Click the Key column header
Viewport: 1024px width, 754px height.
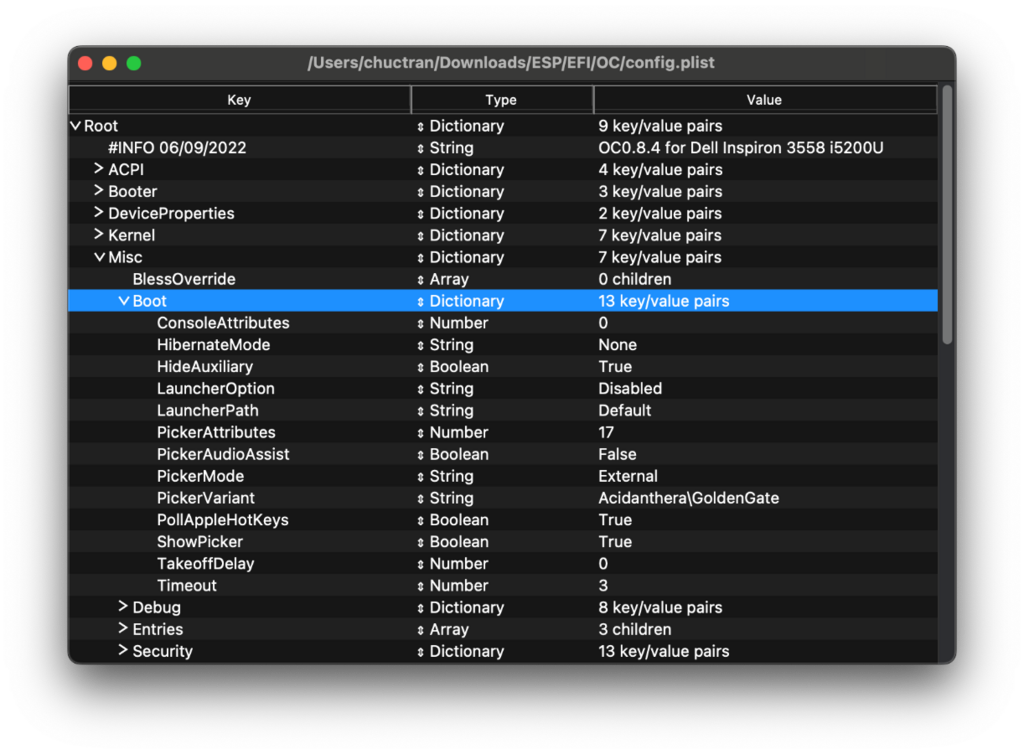point(239,100)
